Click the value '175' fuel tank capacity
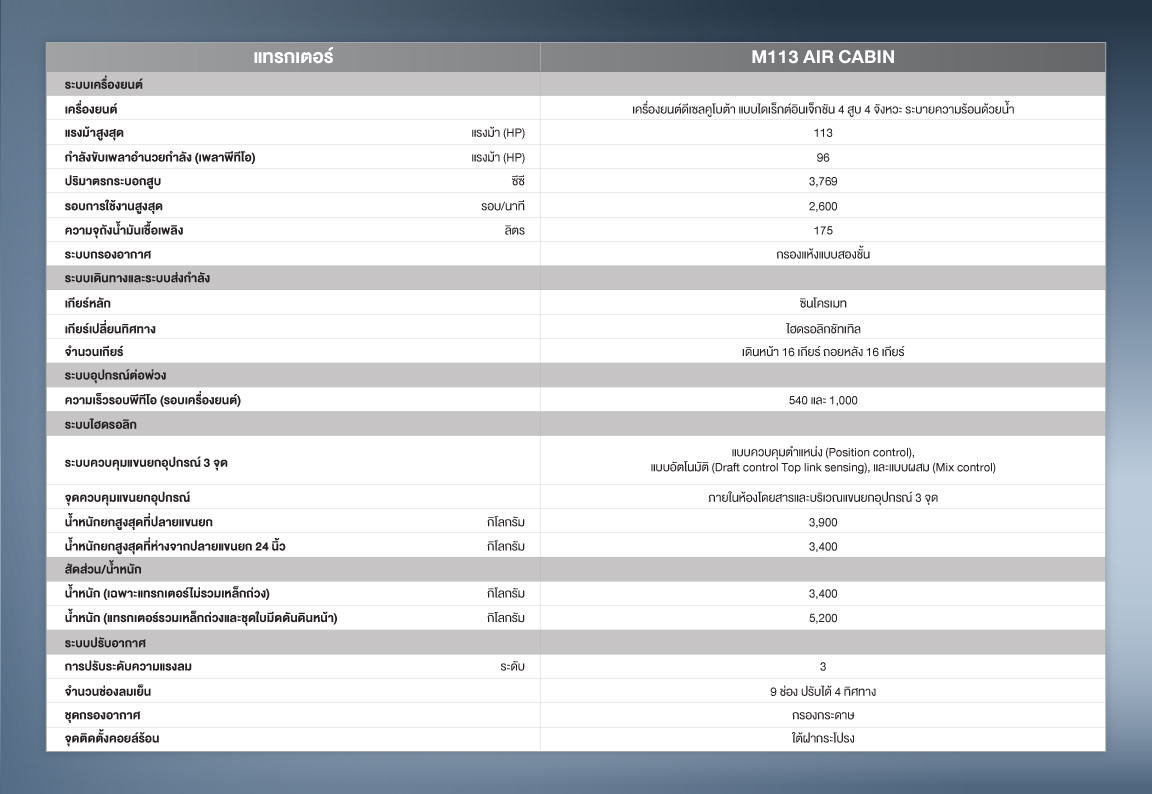 pyautogui.click(x=823, y=231)
